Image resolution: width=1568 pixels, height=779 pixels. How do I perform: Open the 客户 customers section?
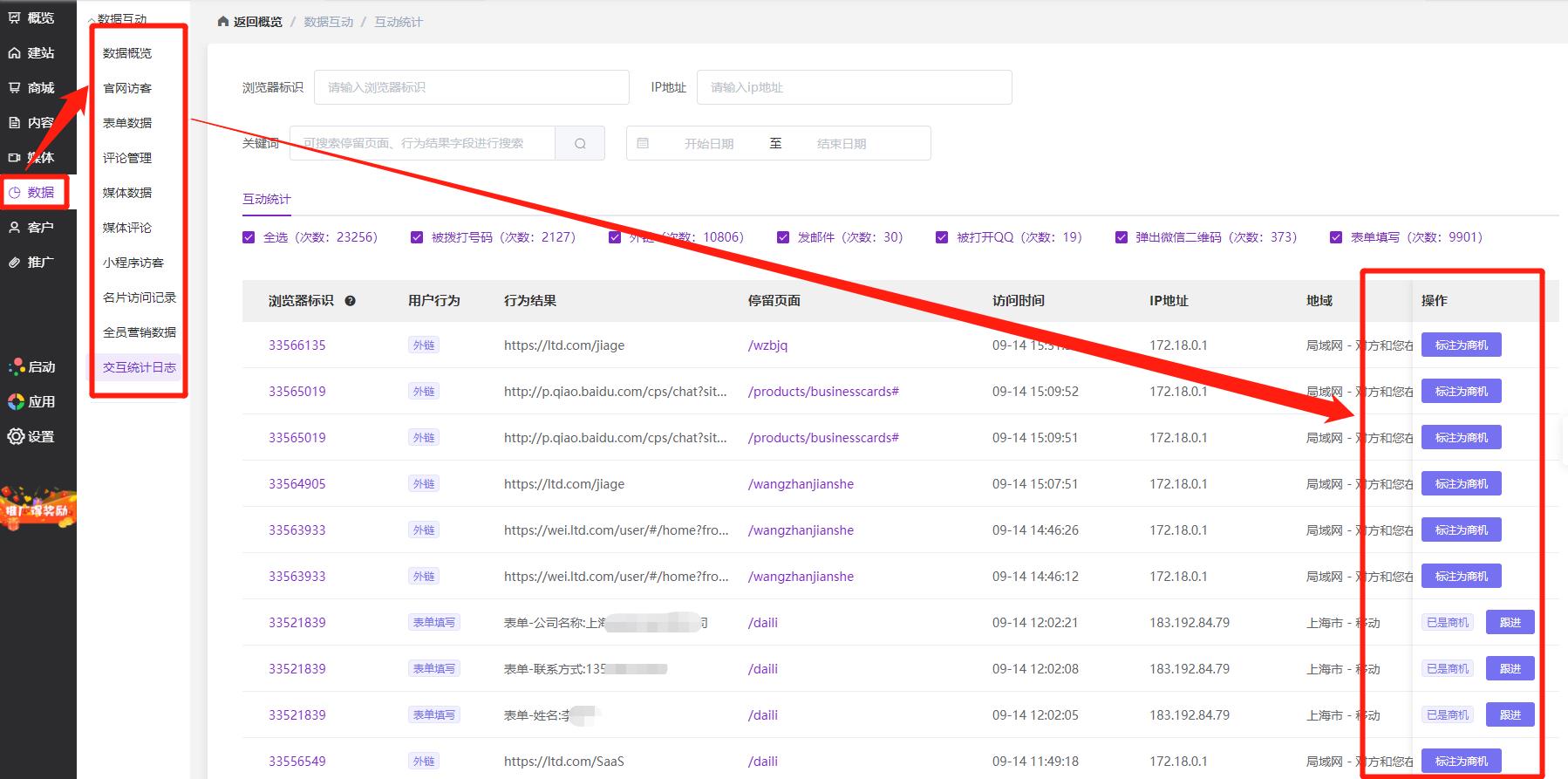tap(31, 228)
